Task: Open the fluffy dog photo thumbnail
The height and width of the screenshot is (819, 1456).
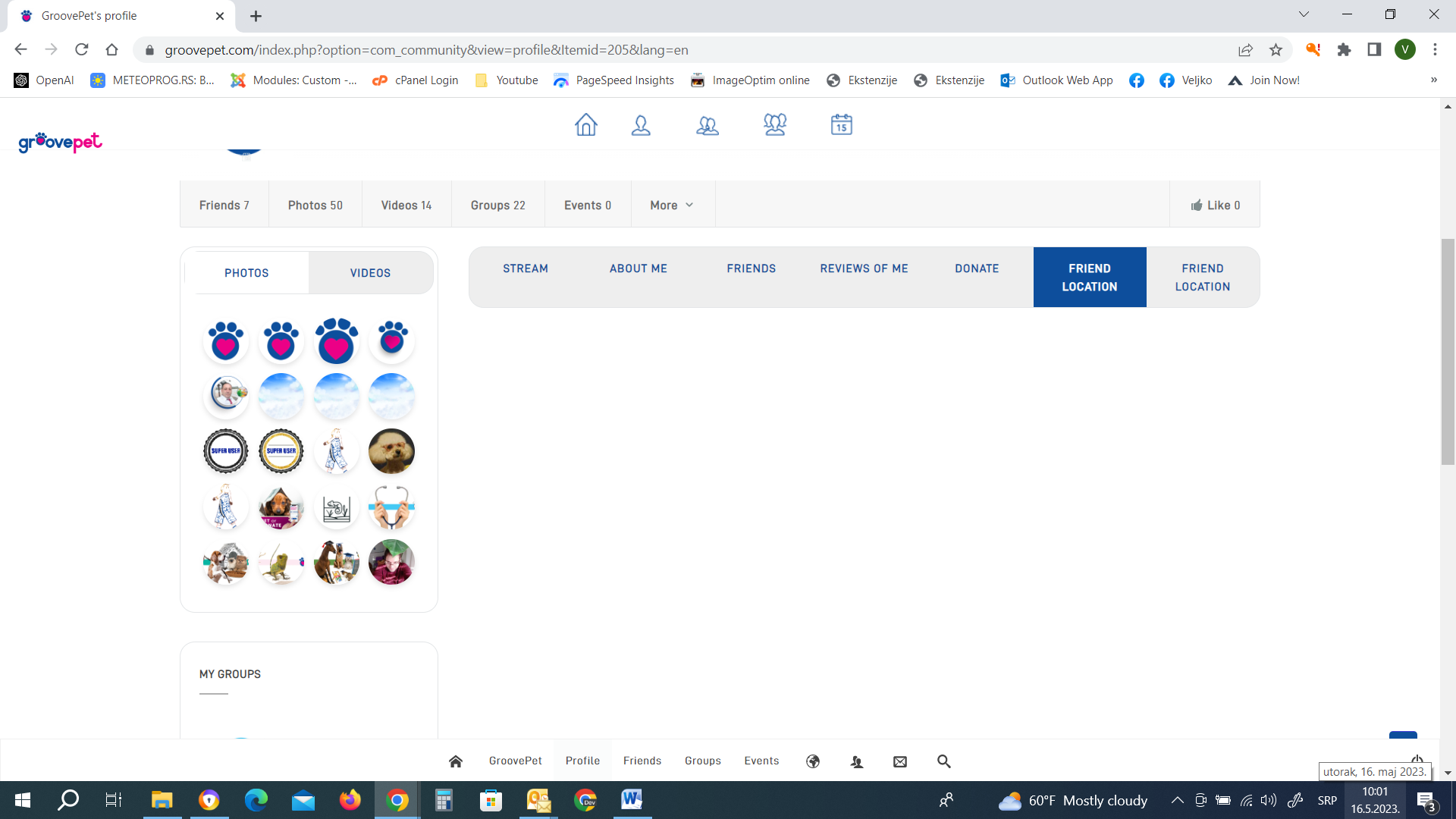Action: point(391,451)
